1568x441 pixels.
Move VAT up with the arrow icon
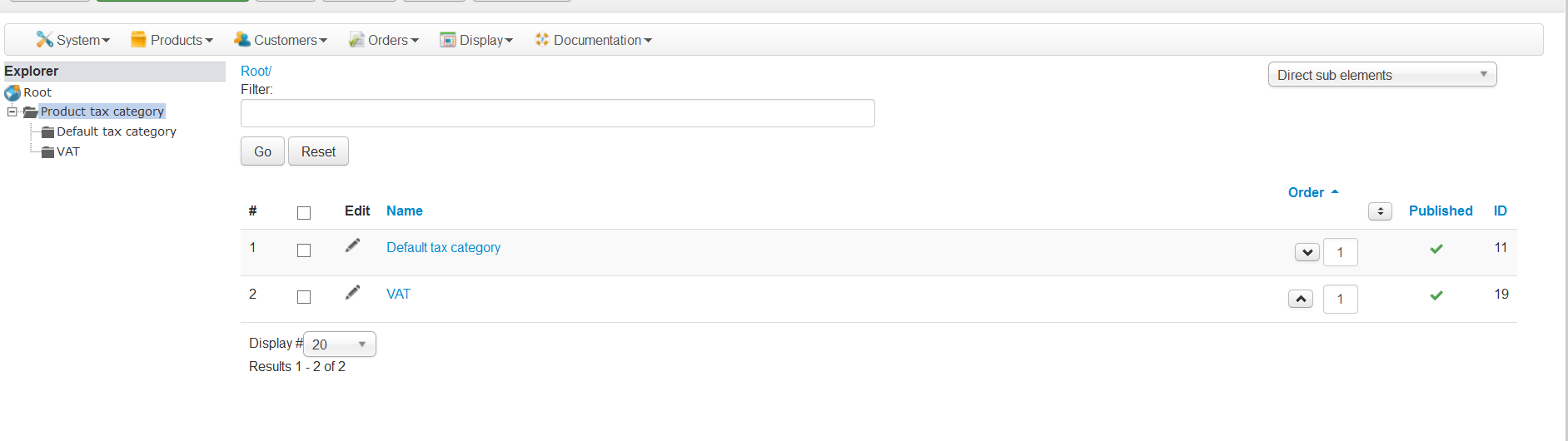click(1300, 299)
